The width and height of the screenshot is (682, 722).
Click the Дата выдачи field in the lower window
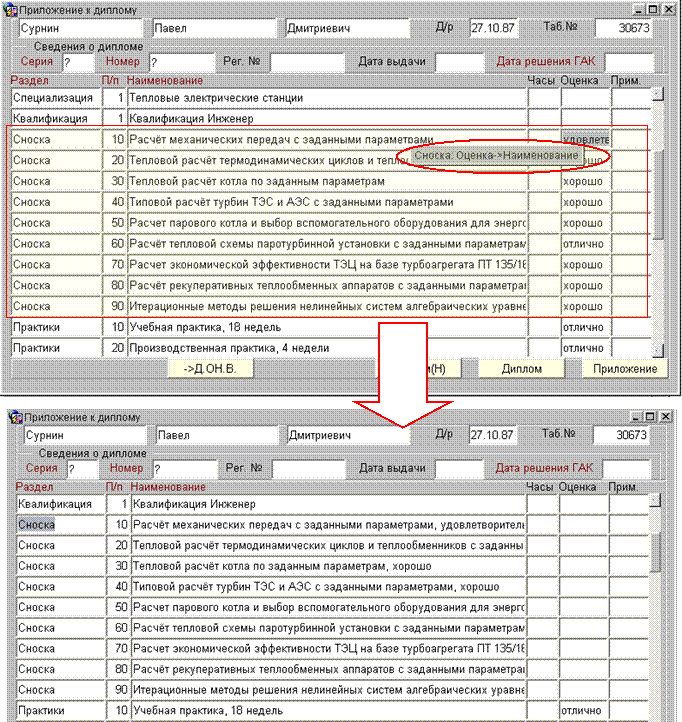pyautogui.click(x=459, y=469)
